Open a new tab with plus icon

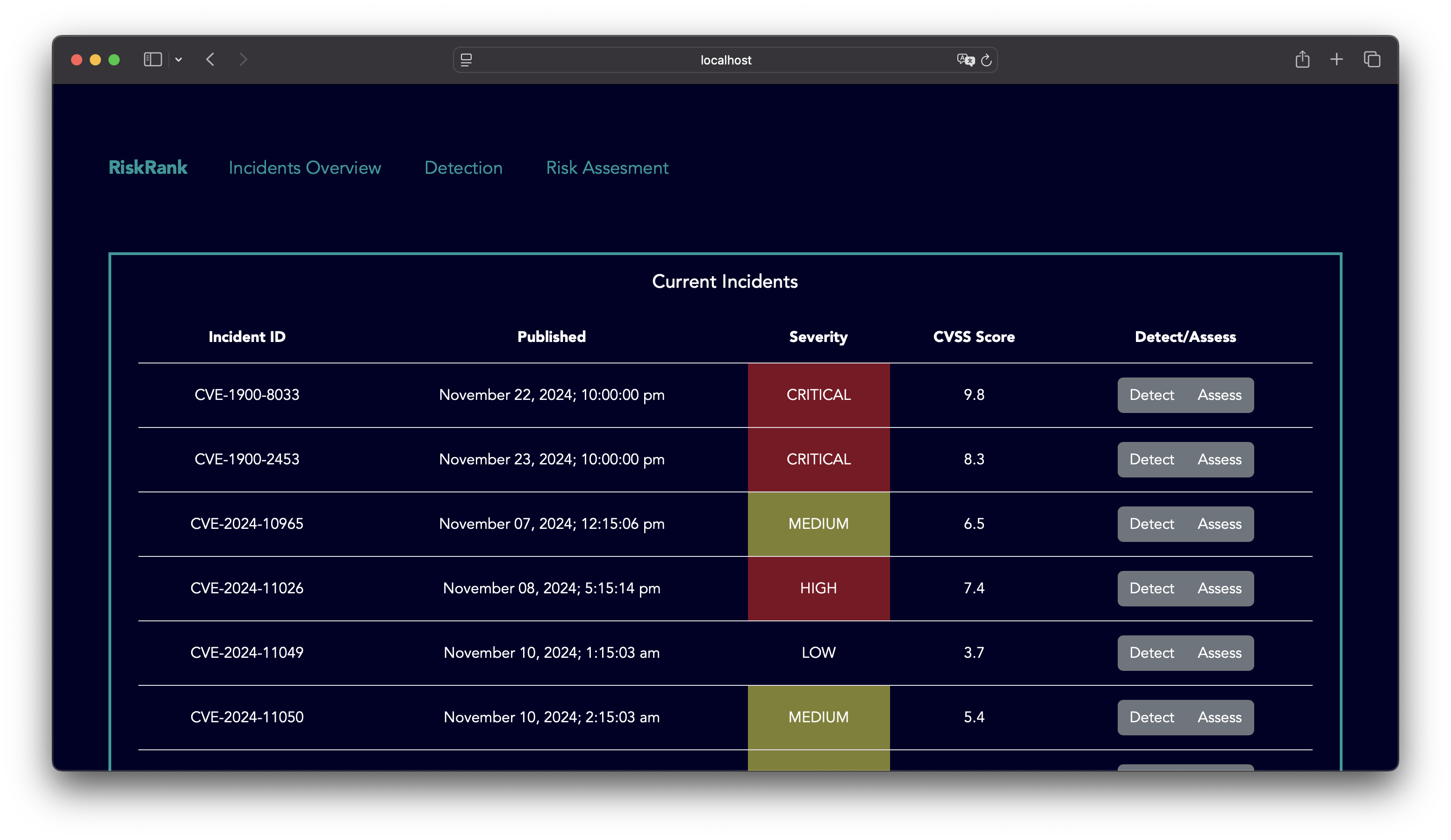tap(1337, 59)
